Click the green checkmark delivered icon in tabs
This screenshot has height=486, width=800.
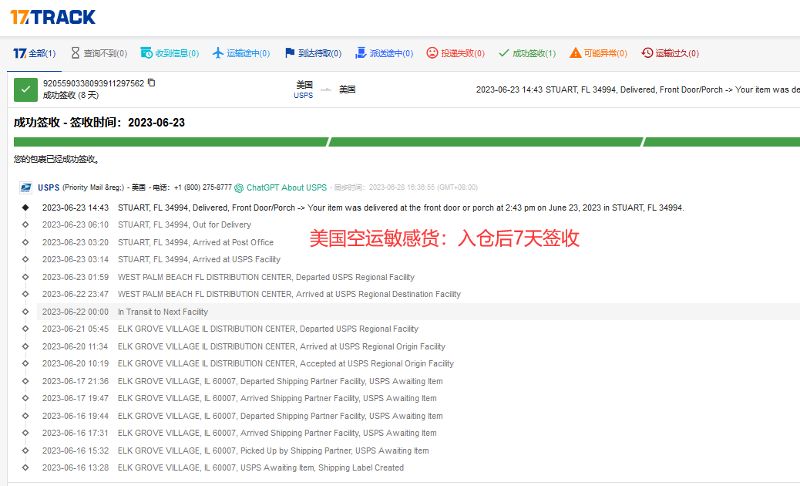(504, 53)
